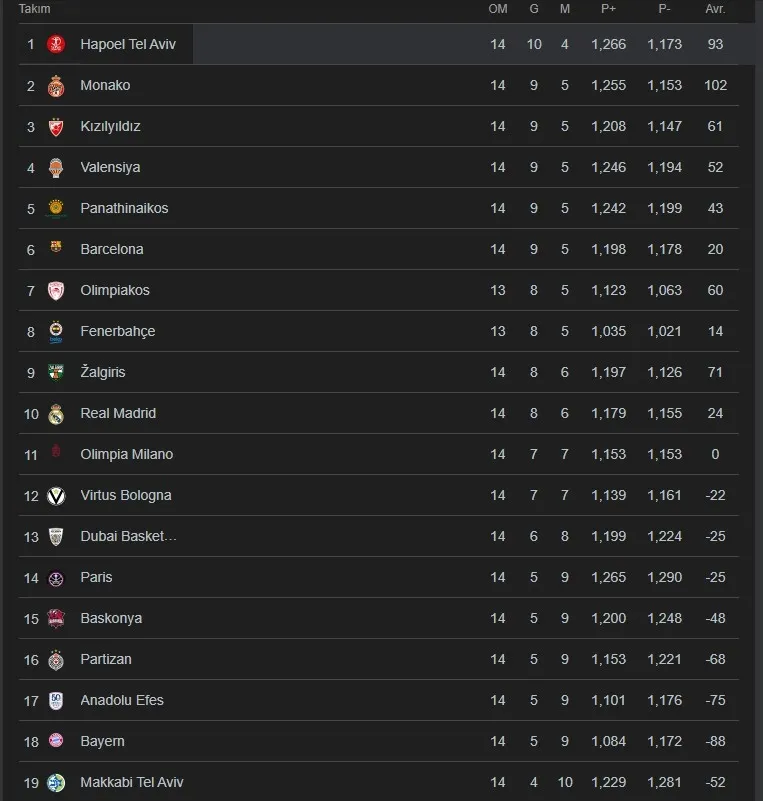Click the Makkabi Tel Aviv team name
The width and height of the screenshot is (763, 801).
[x=132, y=783]
